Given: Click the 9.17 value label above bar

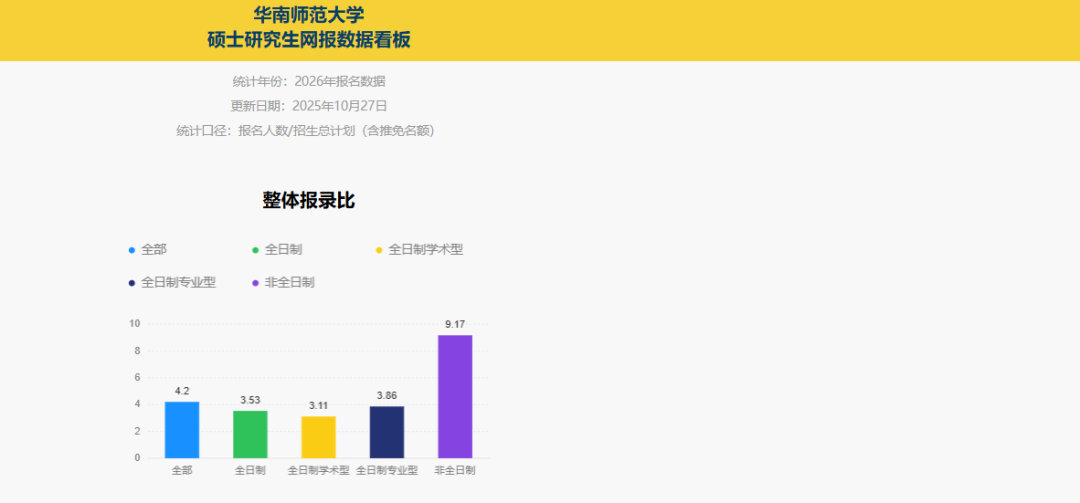Looking at the screenshot, I should (x=455, y=324).
